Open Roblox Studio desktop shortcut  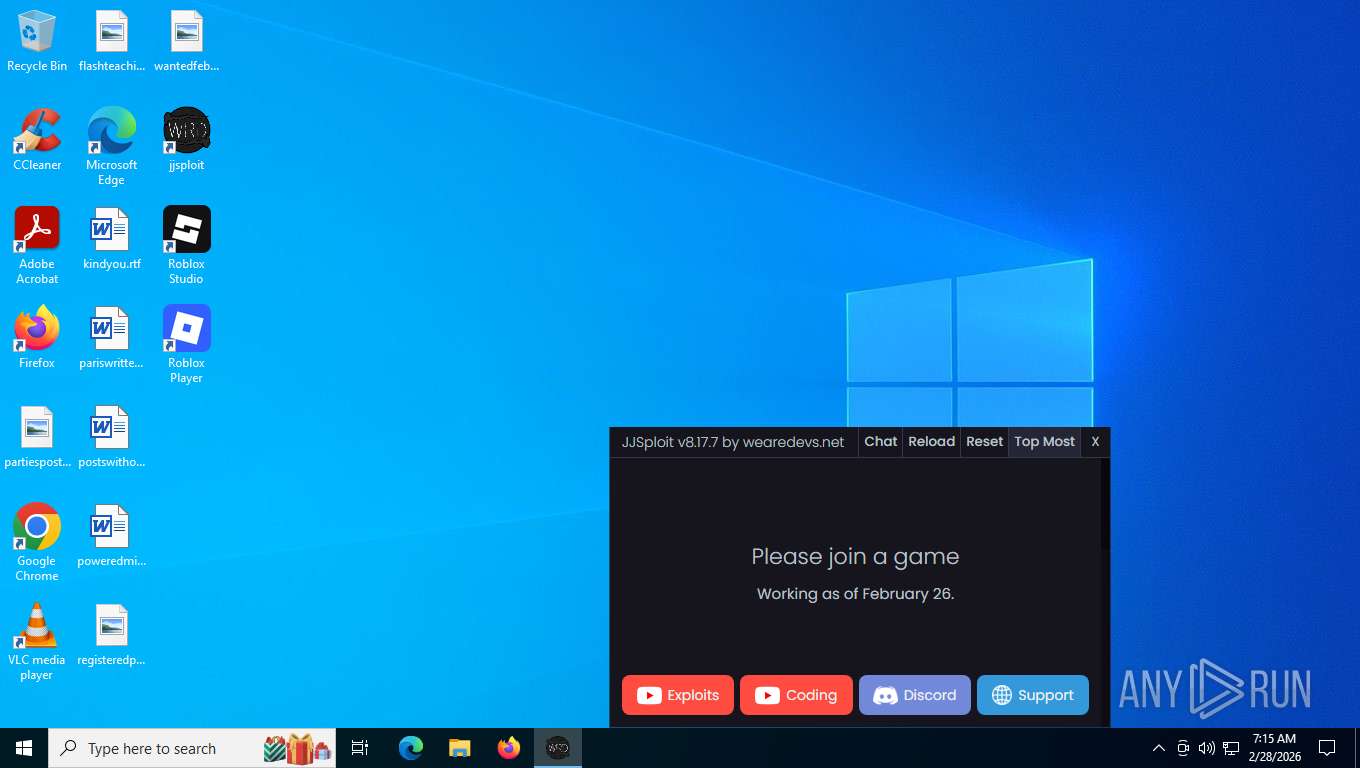coord(186,246)
